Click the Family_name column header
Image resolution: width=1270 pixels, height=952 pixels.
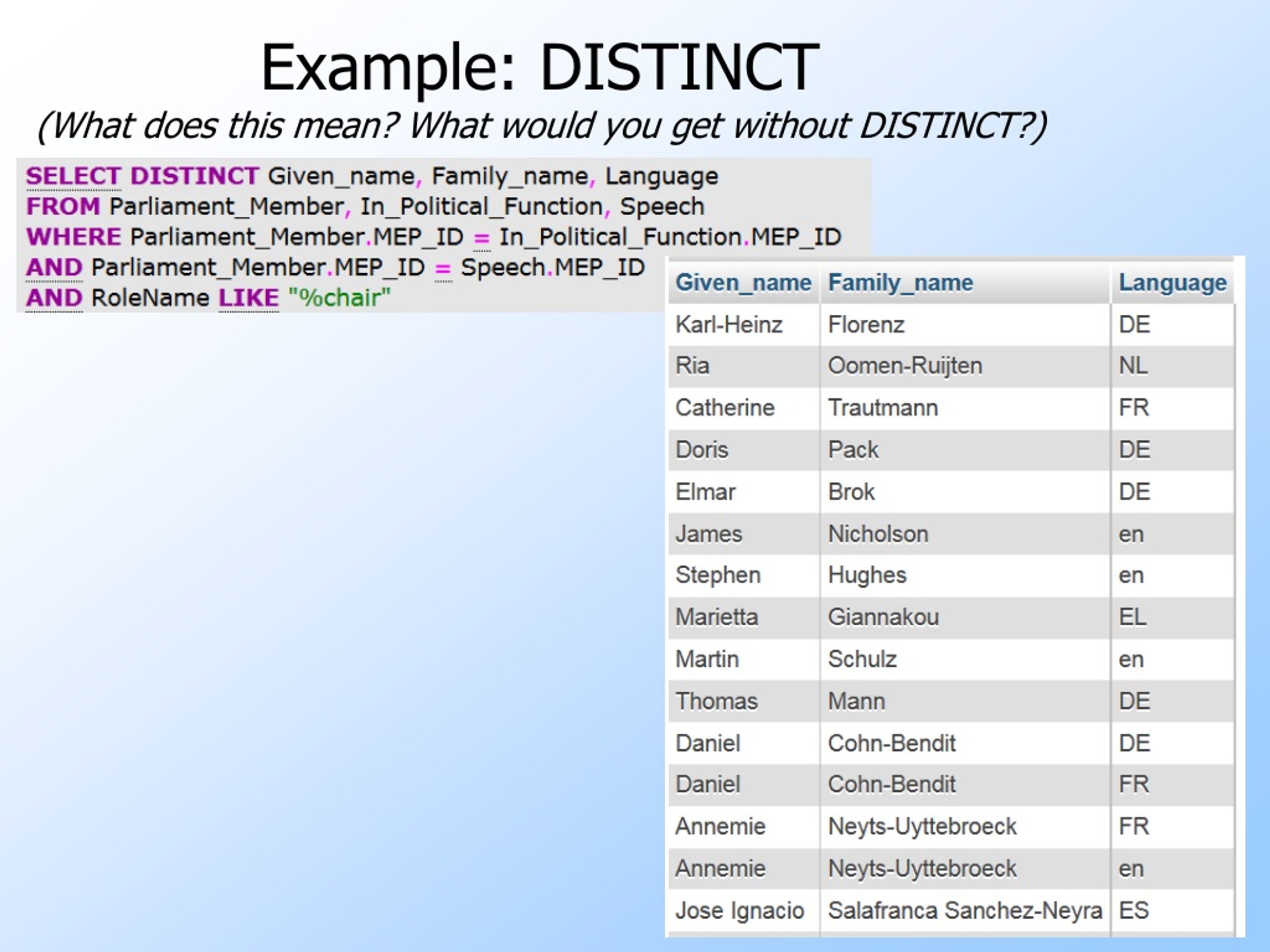click(964, 283)
